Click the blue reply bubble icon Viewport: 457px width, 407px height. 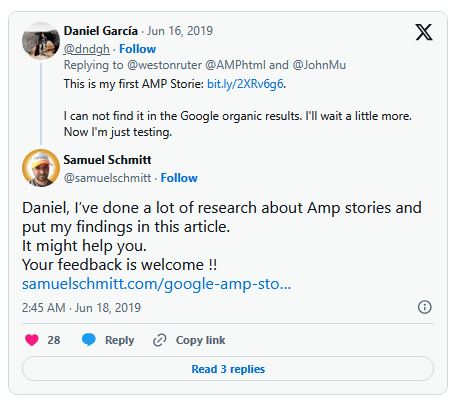pos(89,340)
